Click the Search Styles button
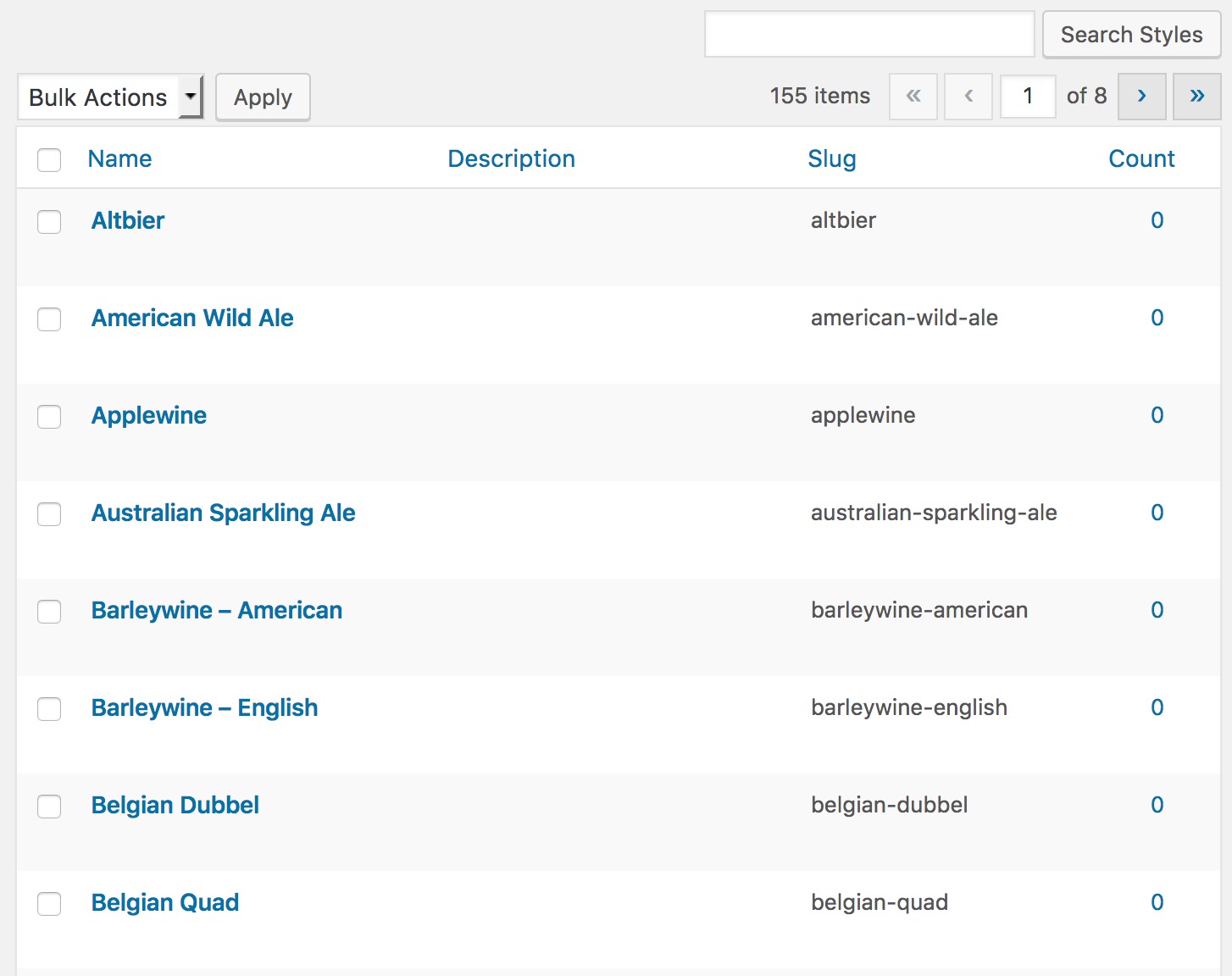Screen dimensions: 1232x976 1131,34
